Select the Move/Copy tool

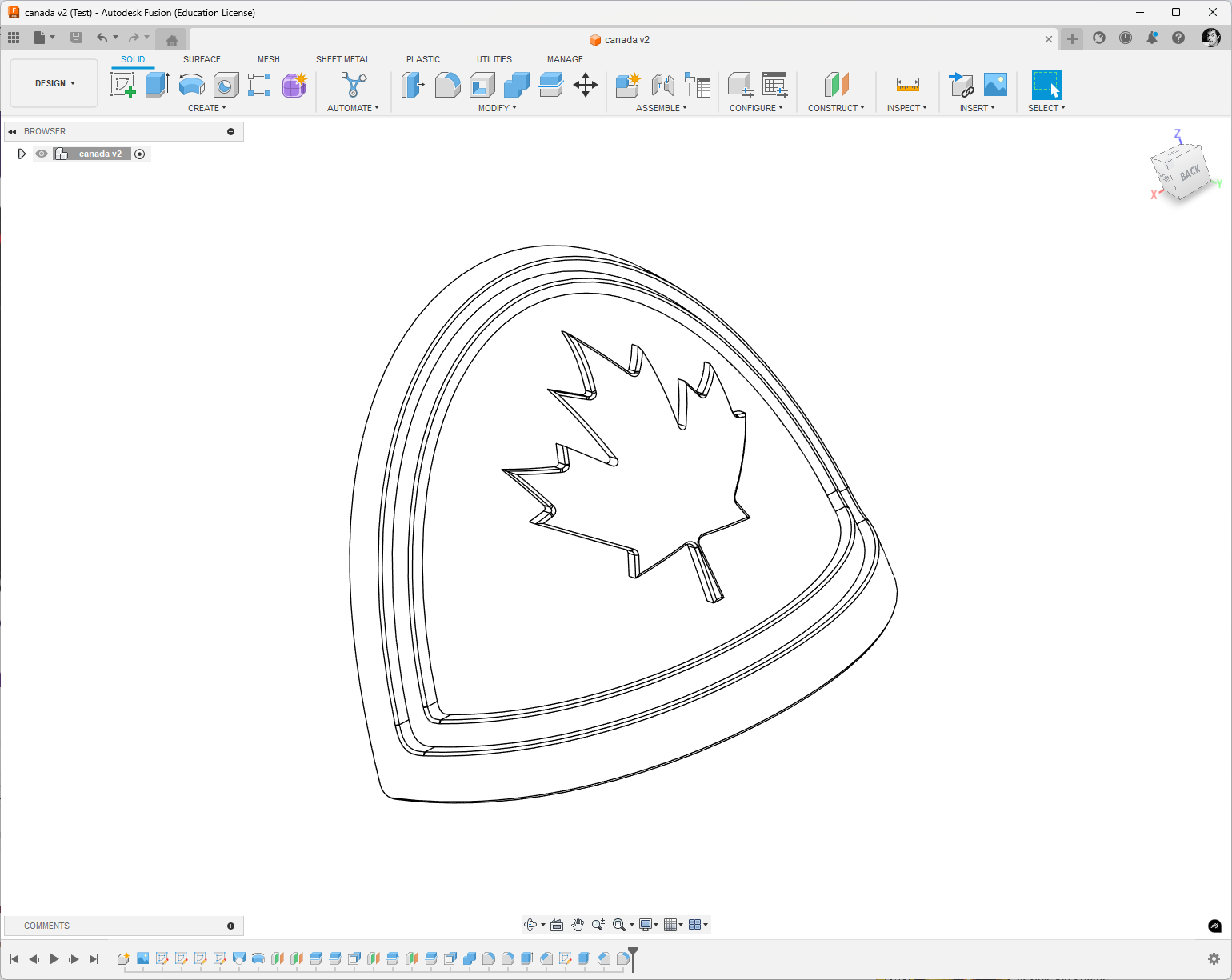tap(586, 84)
